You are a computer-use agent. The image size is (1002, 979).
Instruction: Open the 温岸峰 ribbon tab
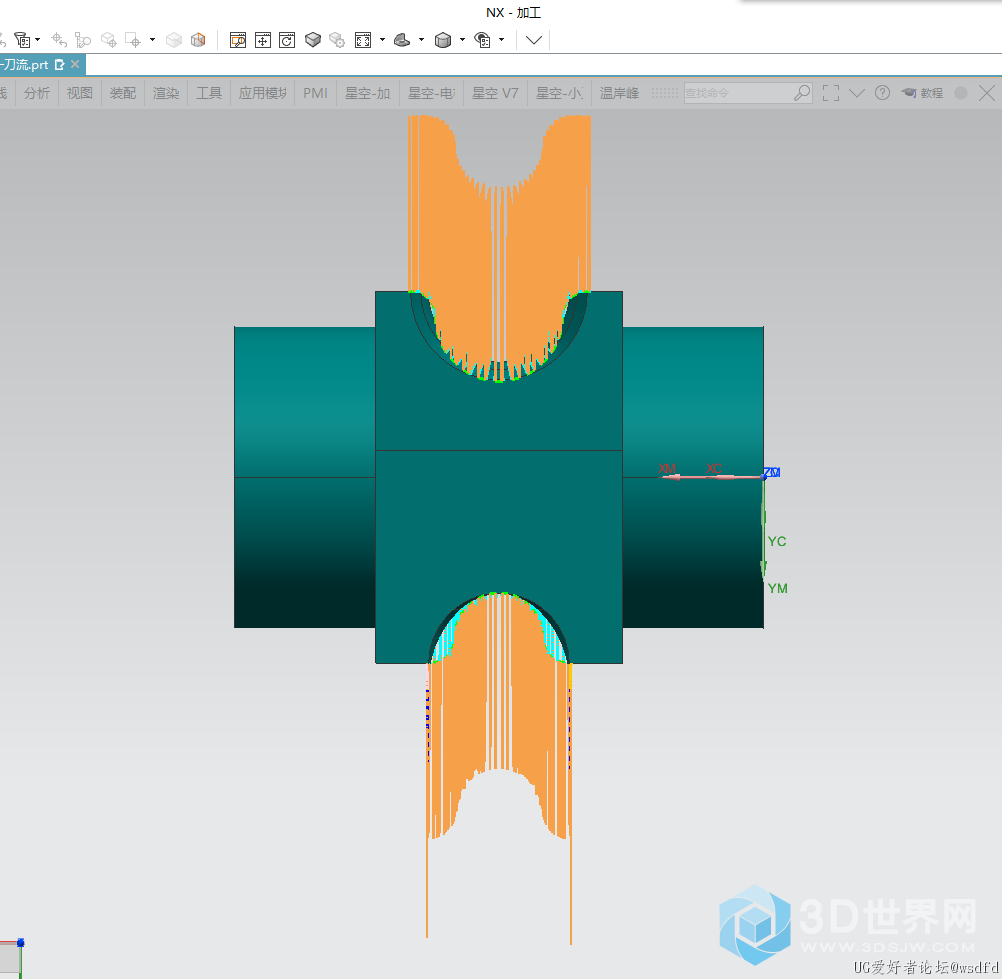coord(619,93)
